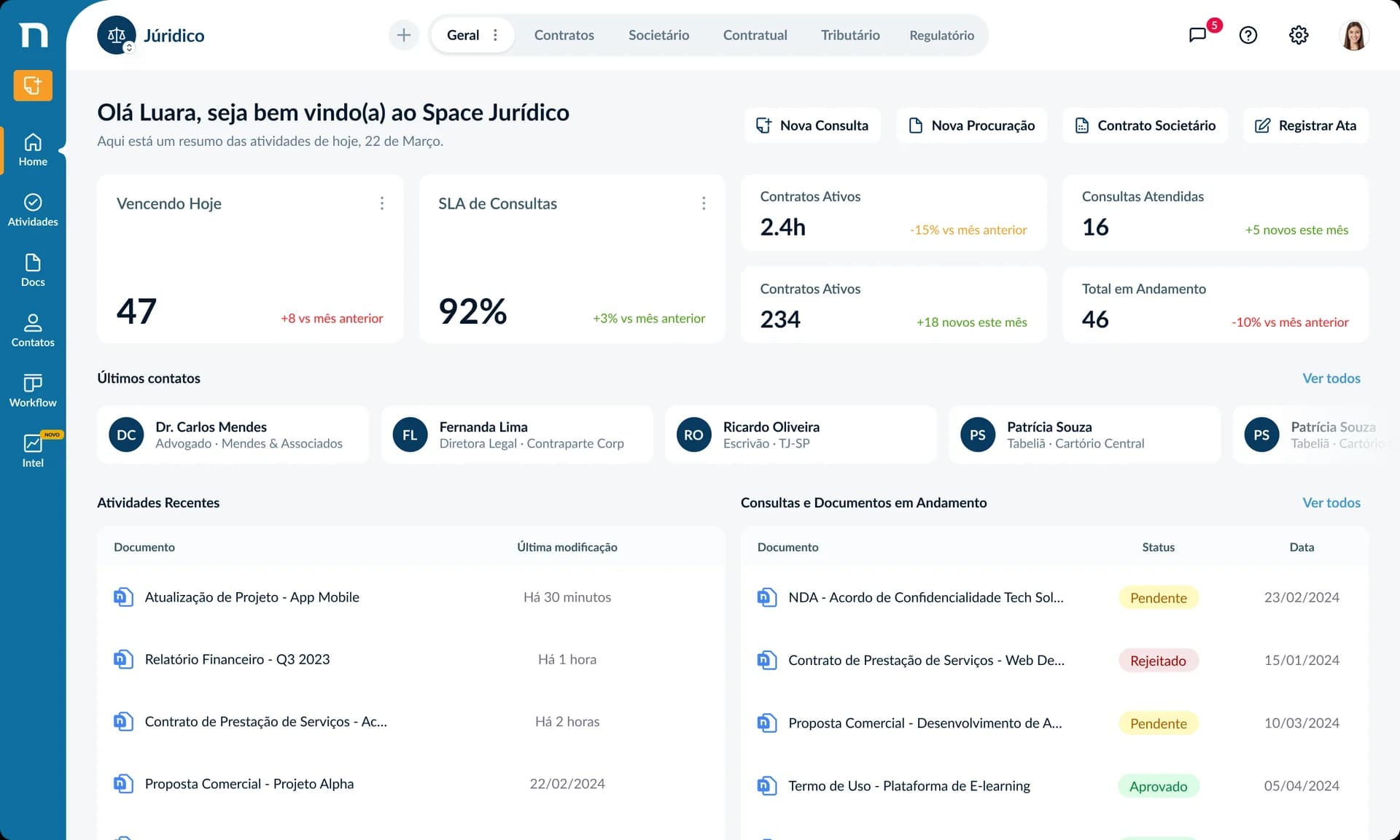Click the Nova Procuração button
The width and height of the screenshot is (1400, 840).
[x=972, y=125]
